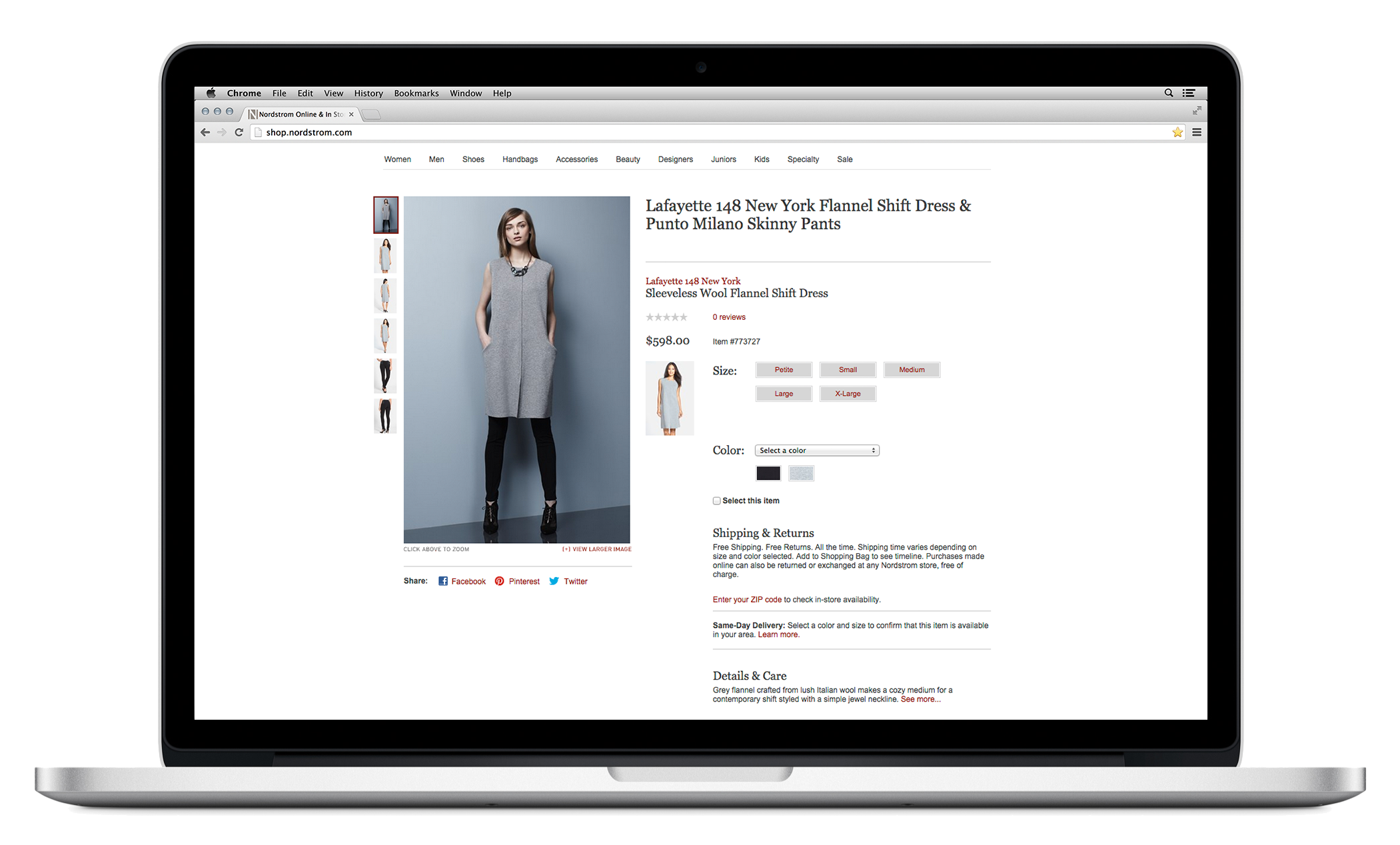The width and height of the screenshot is (1400, 845).
Task: Open Spotlight search in the menu bar
Action: (x=1168, y=93)
